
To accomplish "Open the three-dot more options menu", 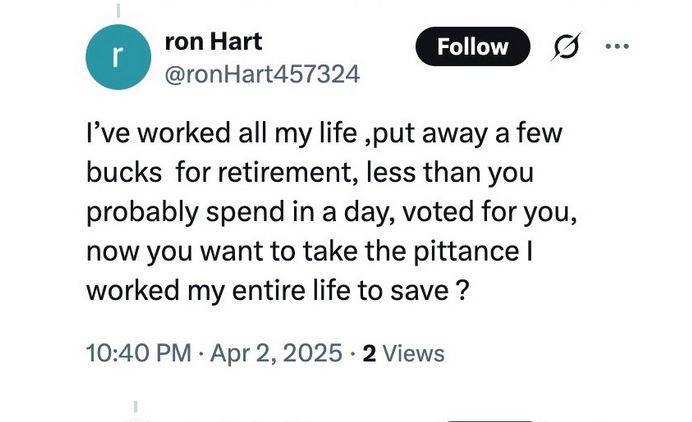I will coord(617,46).
